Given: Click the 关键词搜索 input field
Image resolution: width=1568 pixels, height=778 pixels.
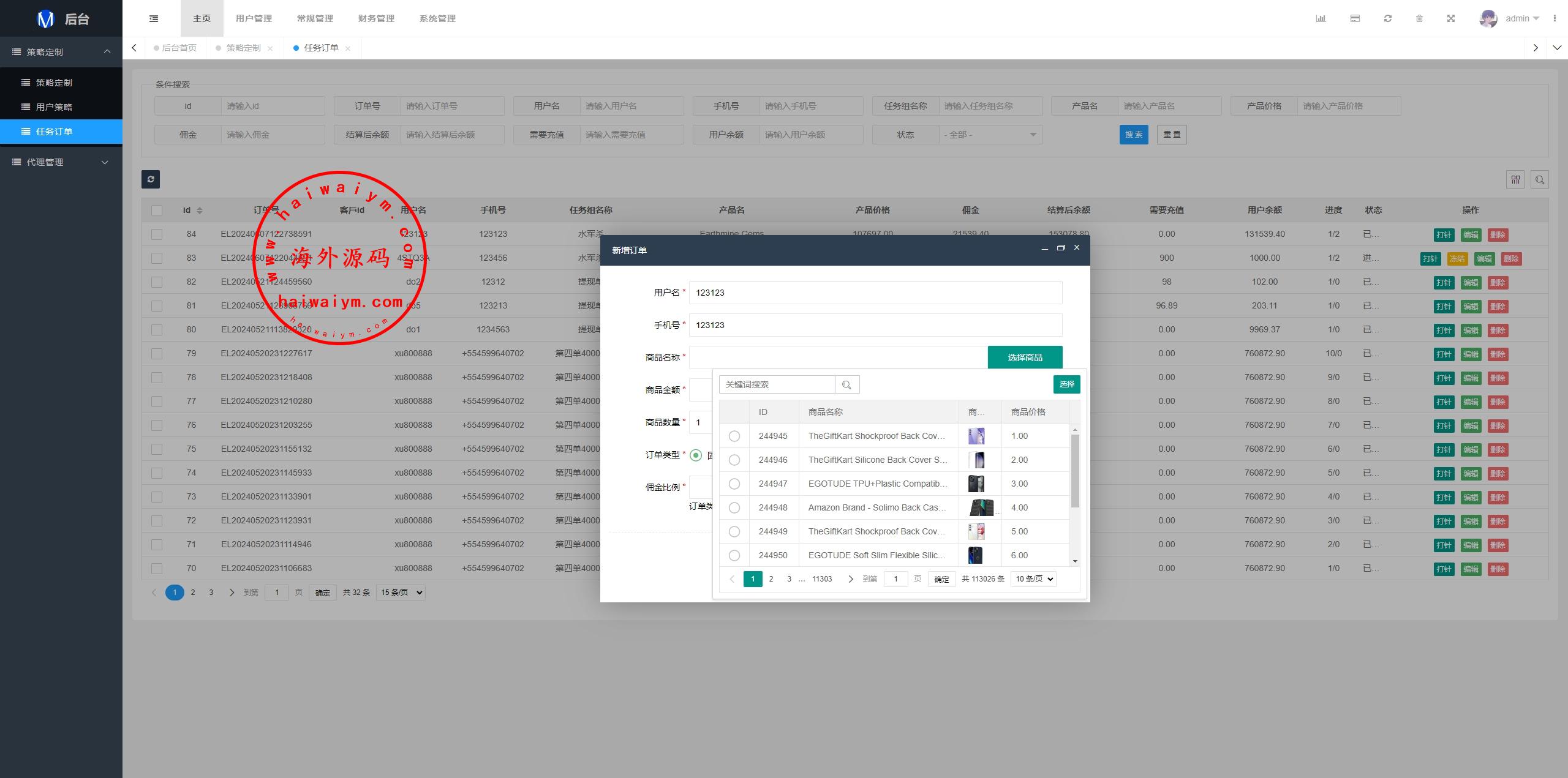Looking at the screenshot, I should (x=777, y=384).
